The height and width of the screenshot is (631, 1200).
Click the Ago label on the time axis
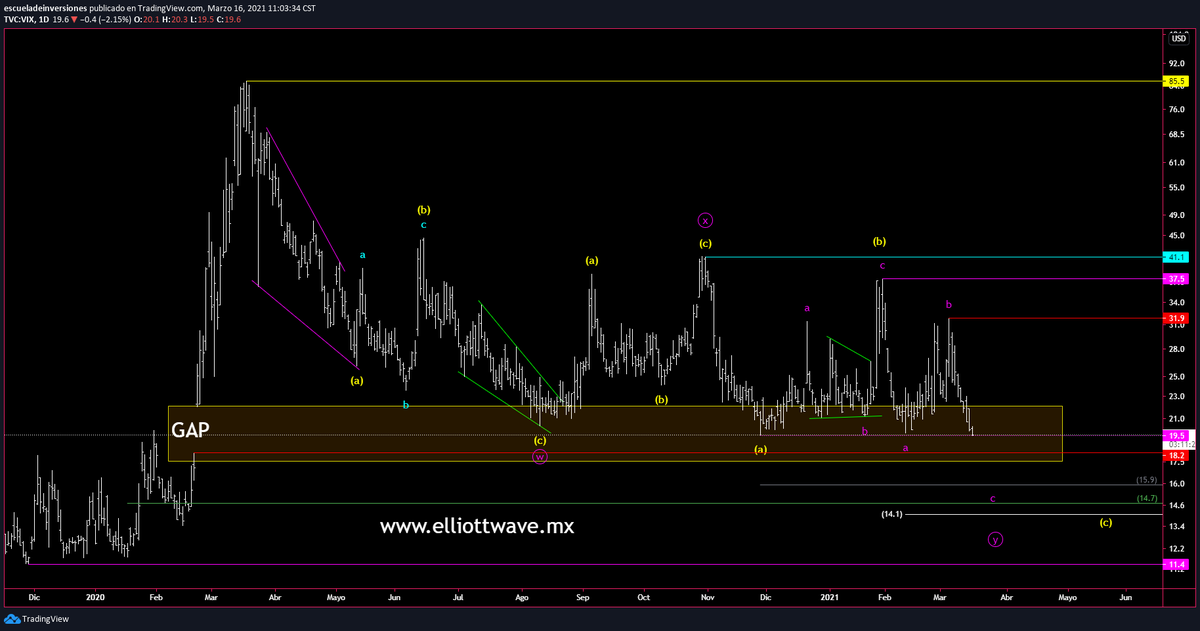[522, 597]
